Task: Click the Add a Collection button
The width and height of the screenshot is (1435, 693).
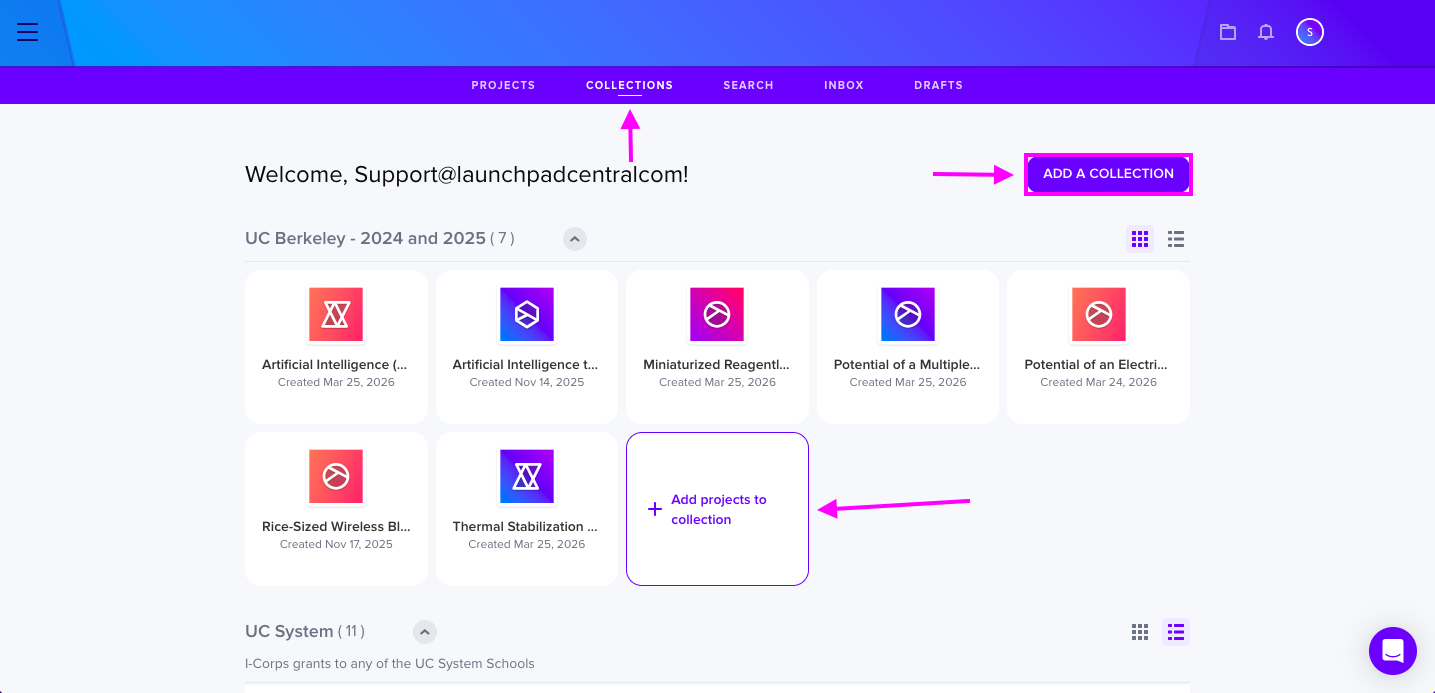Action: click(x=1108, y=174)
